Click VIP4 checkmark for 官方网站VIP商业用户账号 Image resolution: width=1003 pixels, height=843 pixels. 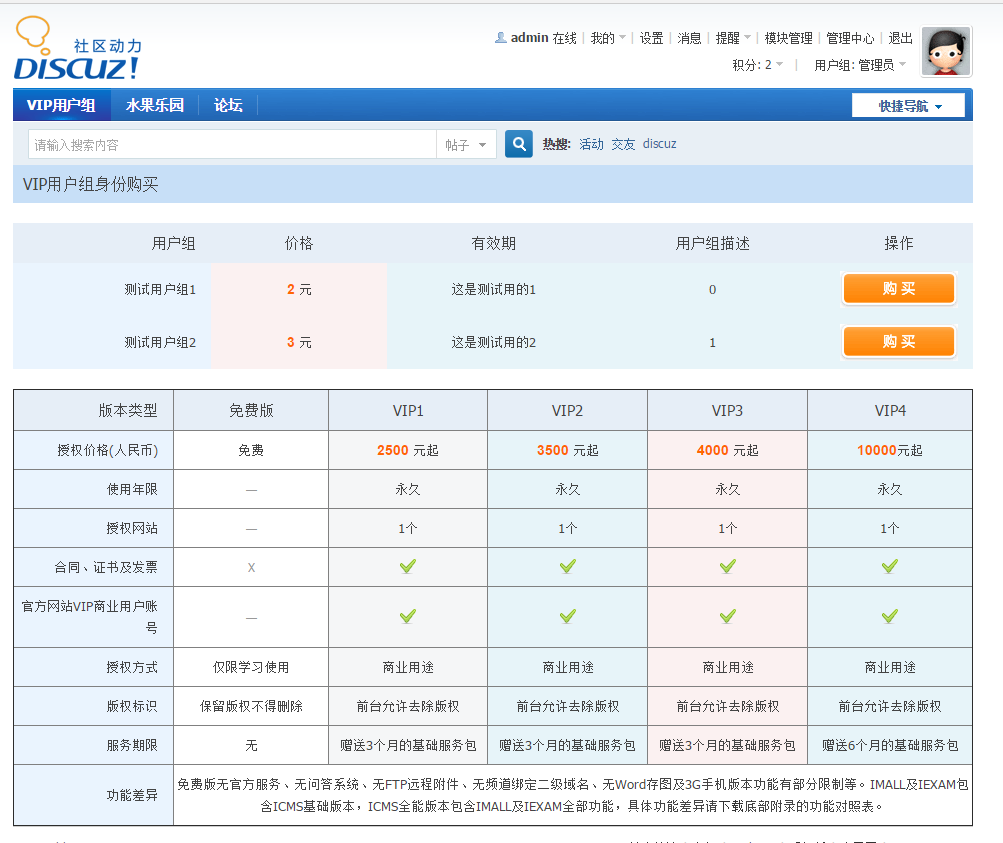pyautogui.click(x=889, y=616)
